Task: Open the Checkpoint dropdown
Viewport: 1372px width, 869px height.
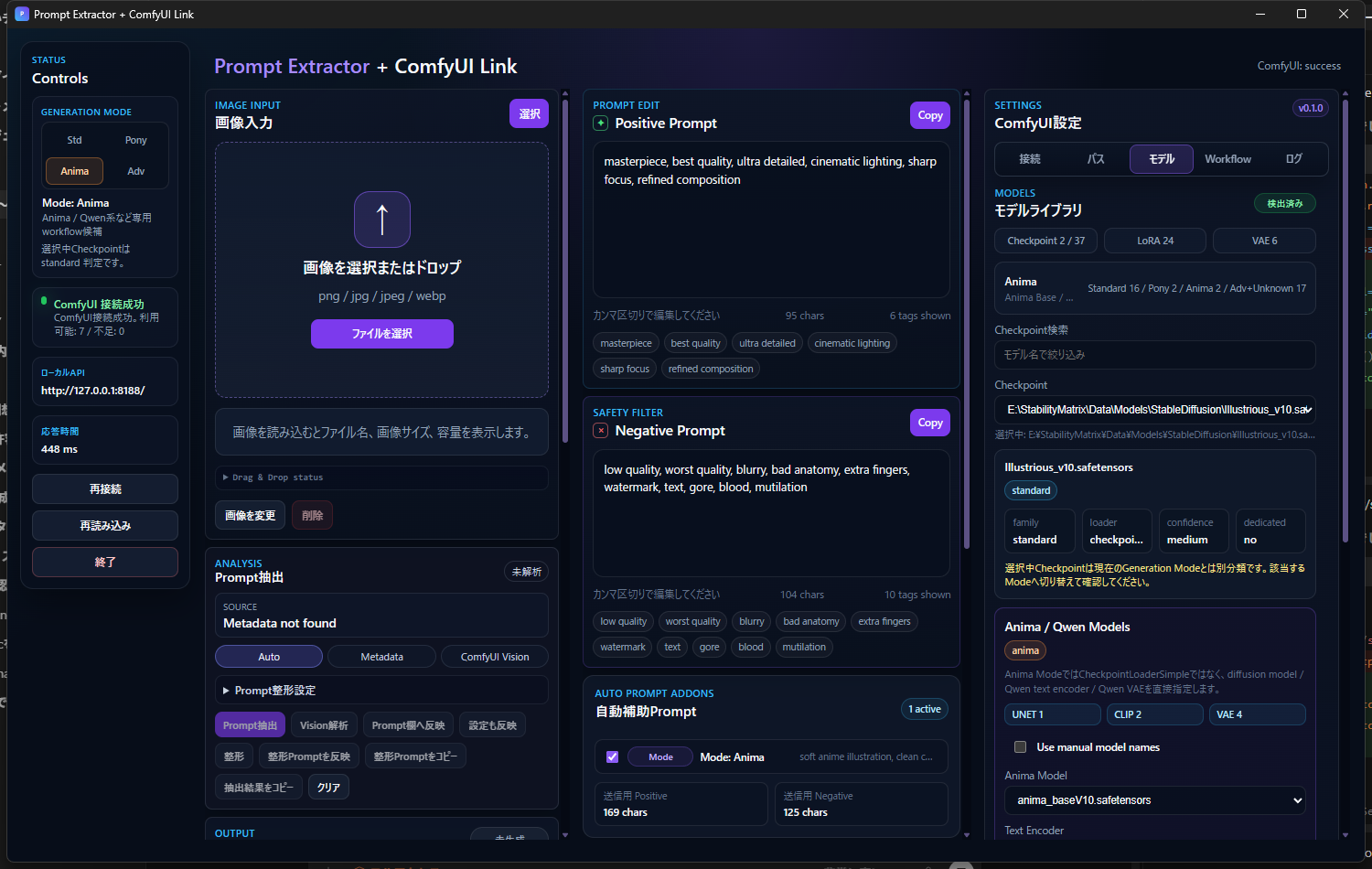Action: click(1155, 410)
